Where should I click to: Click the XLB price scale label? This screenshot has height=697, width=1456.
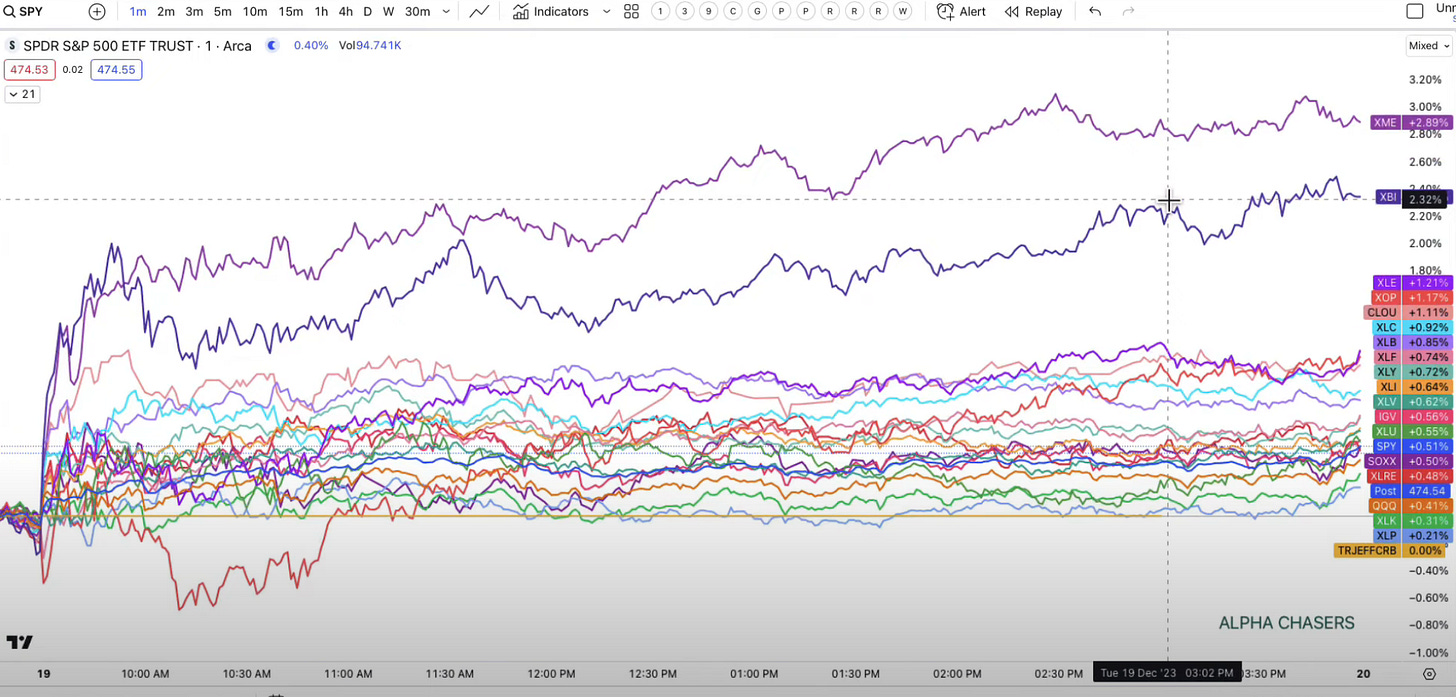(1410, 343)
